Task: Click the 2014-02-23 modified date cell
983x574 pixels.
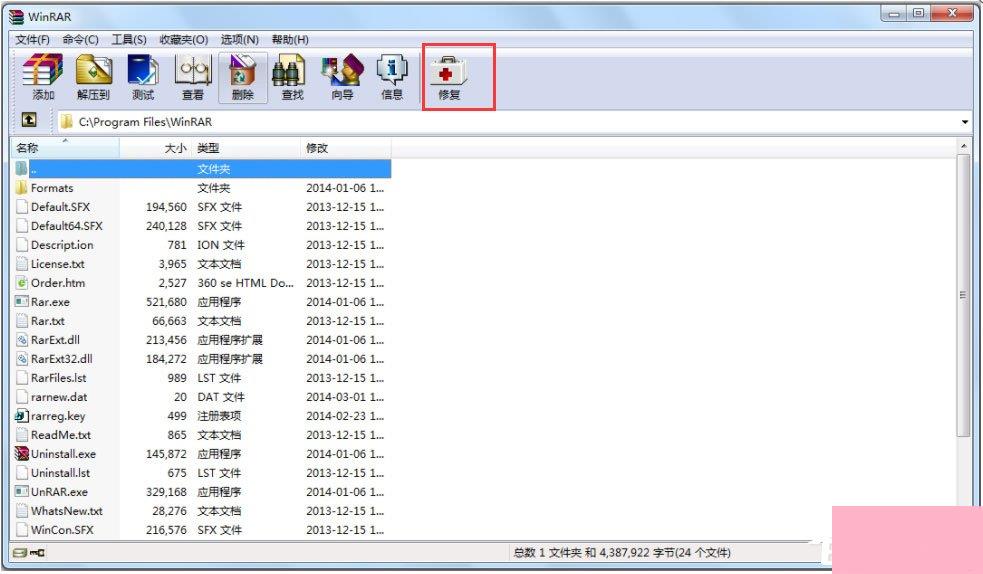Action: pos(345,415)
